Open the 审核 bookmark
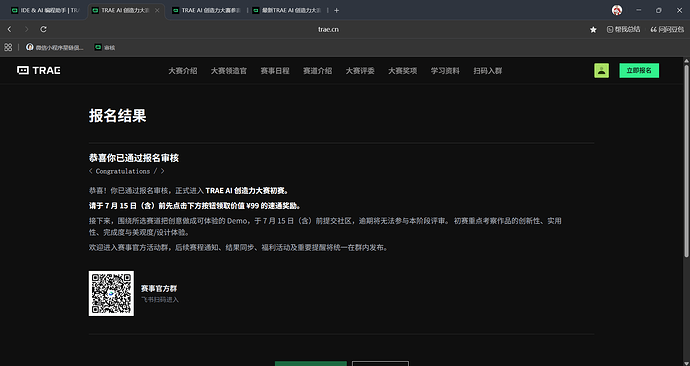690x366 pixels. pos(105,47)
